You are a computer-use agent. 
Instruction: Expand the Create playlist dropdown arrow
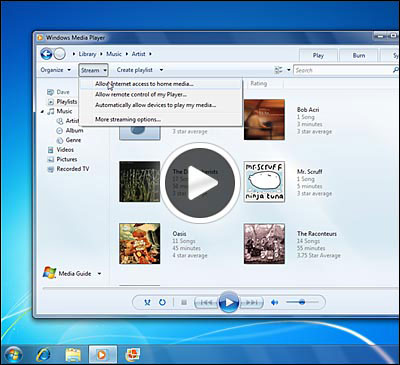tap(161, 70)
